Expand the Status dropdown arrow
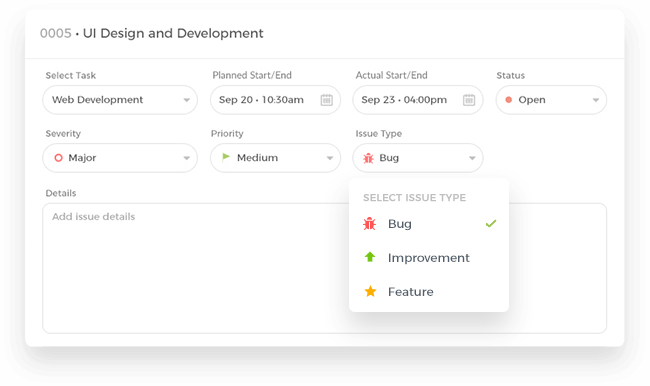The height and width of the screenshot is (386, 650). 596,100
